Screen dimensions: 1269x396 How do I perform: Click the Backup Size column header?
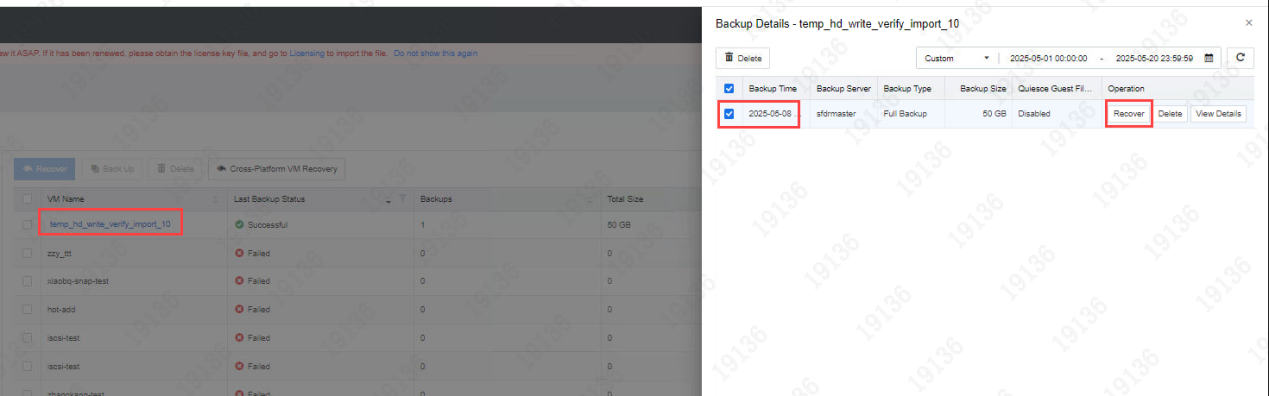tap(983, 88)
